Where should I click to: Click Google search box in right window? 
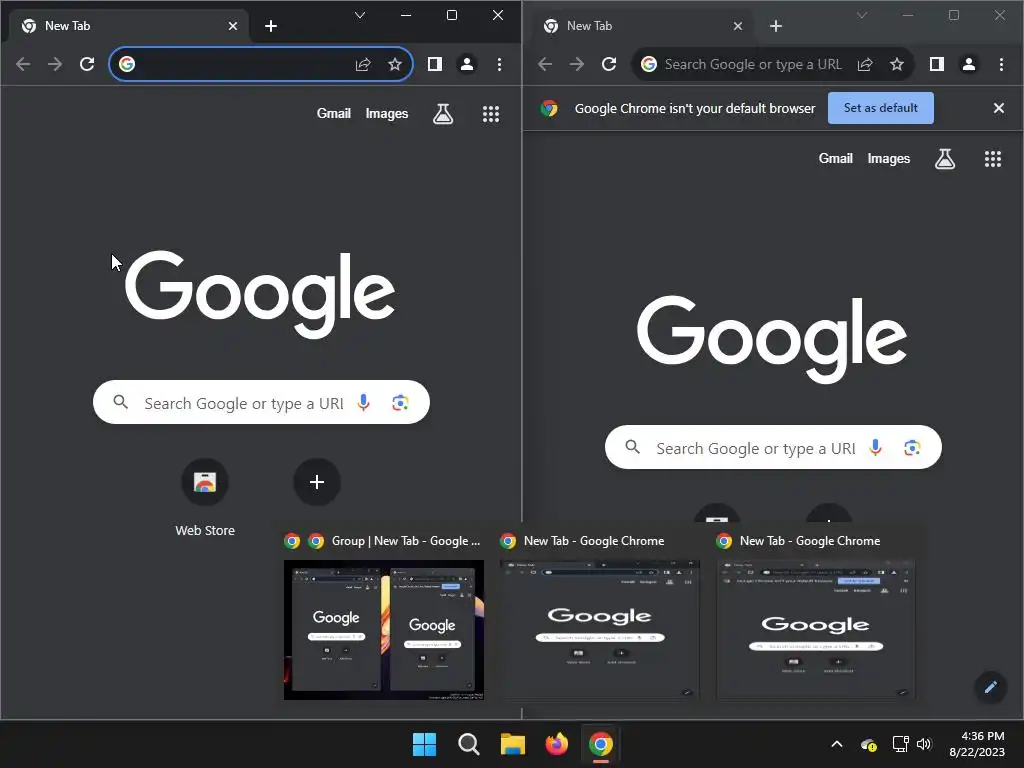pos(773,447)
